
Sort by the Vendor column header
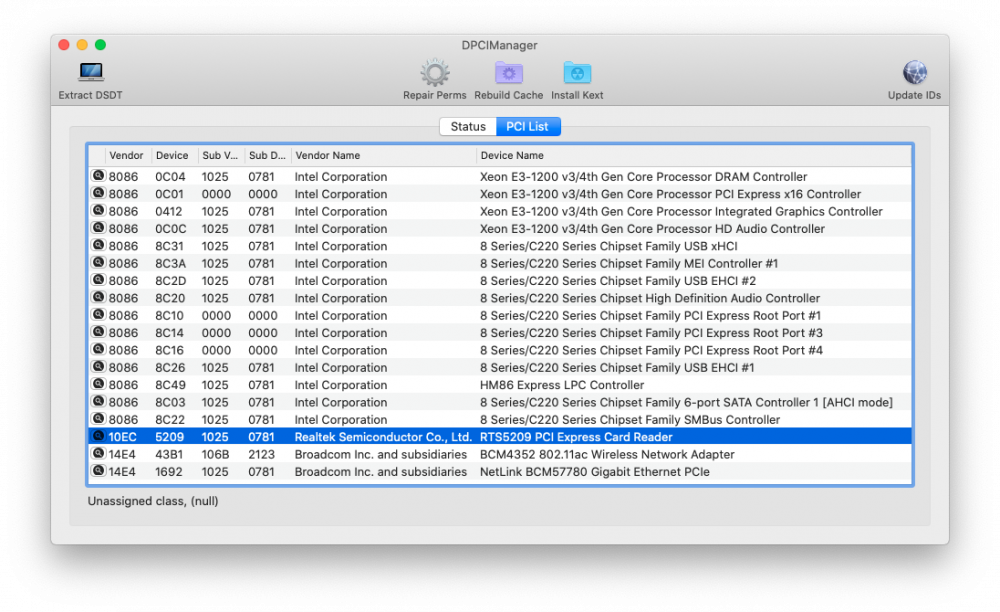pyautogui.click(x=126, y=156)
